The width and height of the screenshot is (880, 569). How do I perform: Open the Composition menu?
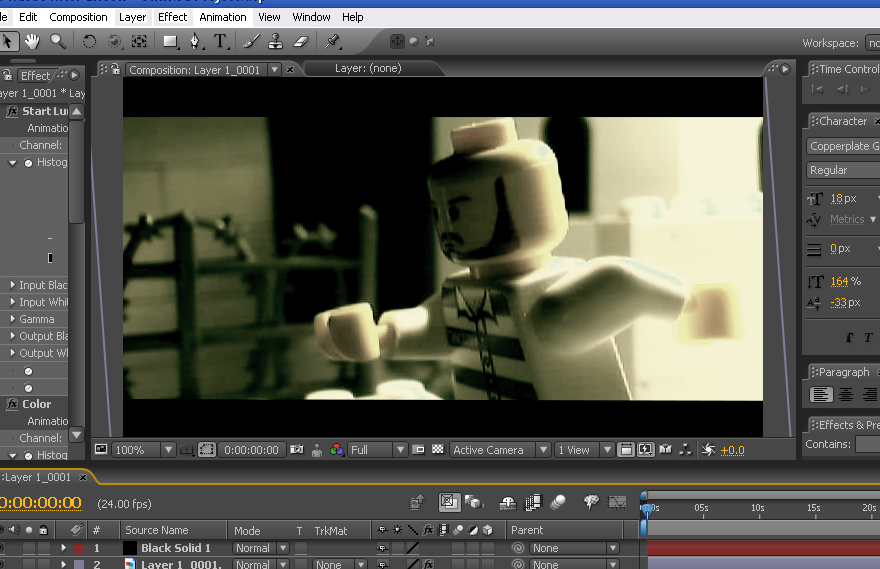pyautogui.click(x=78, y=17)
